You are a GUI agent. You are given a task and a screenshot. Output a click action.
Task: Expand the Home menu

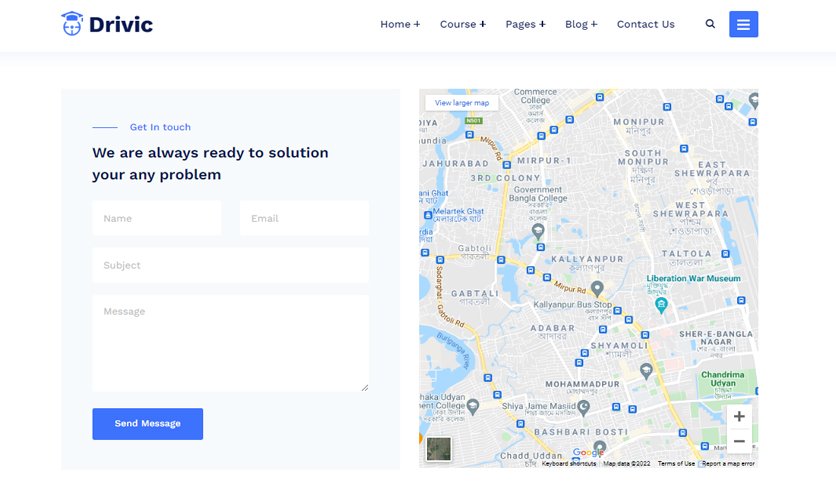[x=400, y=24]
